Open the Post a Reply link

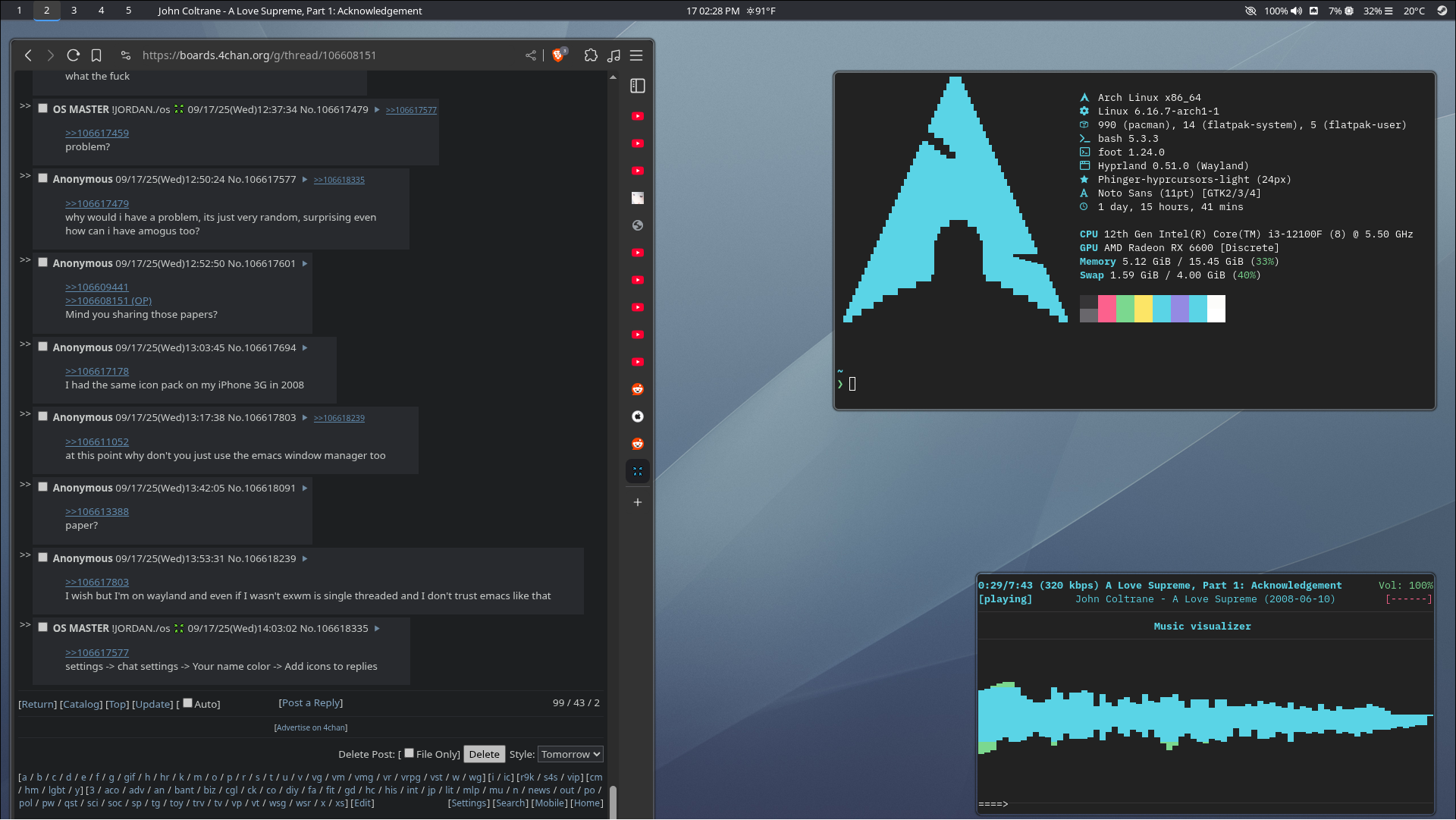click(x=311, y=703)
